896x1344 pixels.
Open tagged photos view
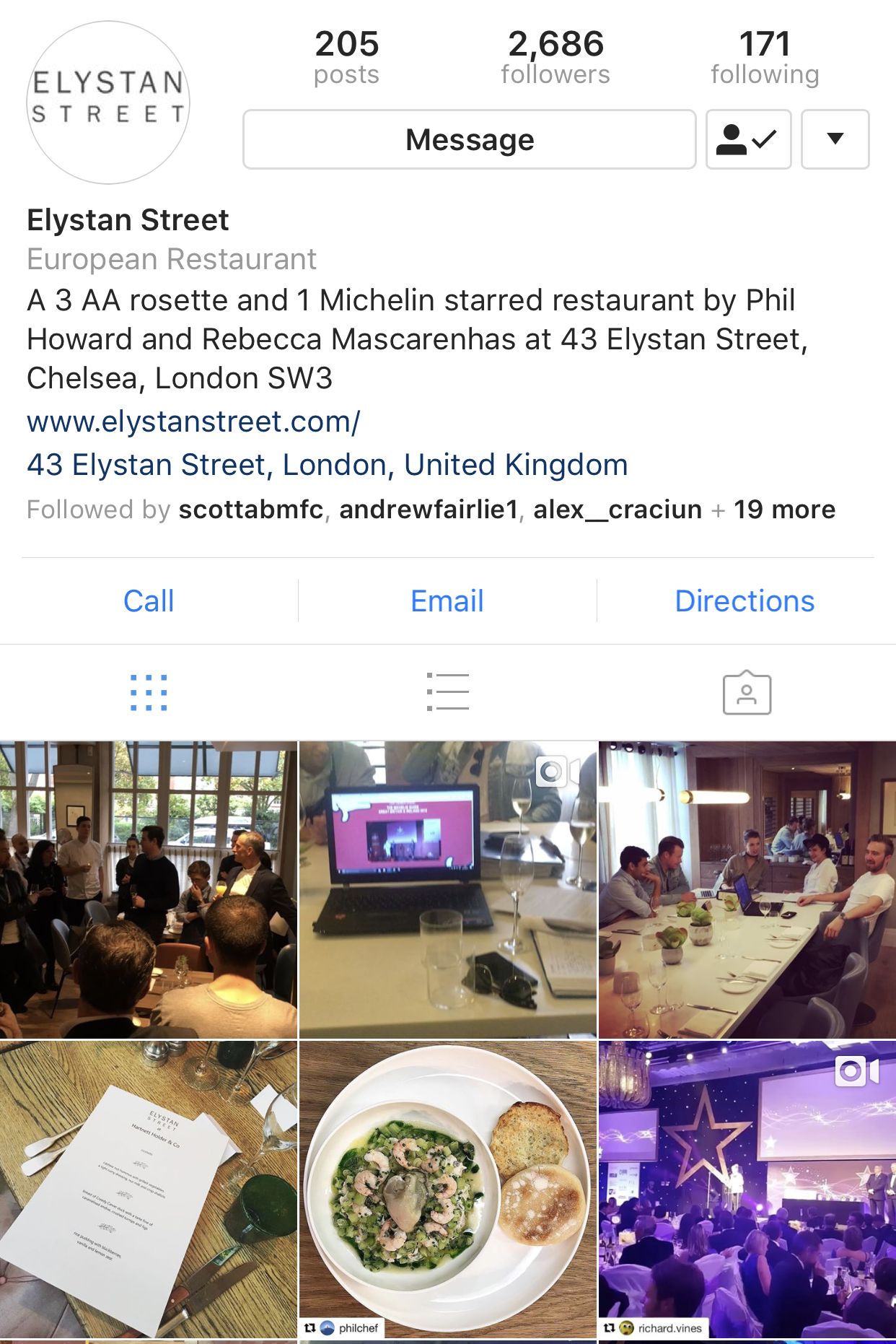coord(747,693)
